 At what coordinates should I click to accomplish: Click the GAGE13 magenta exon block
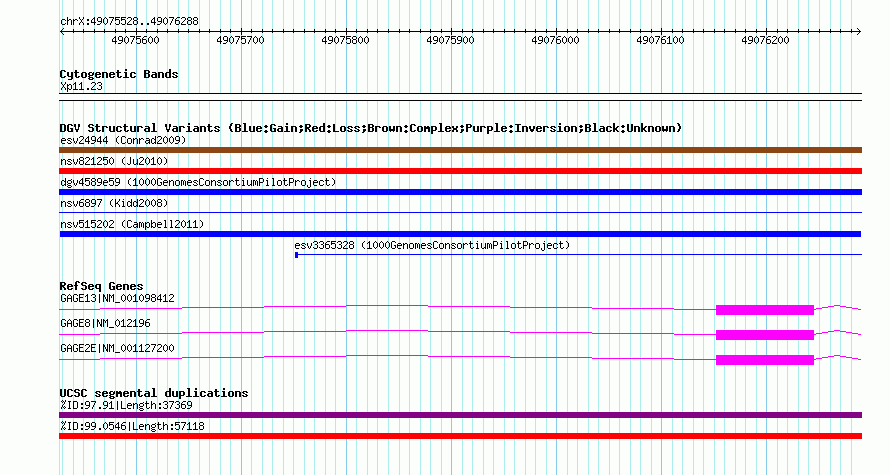[x=765, y=310]
